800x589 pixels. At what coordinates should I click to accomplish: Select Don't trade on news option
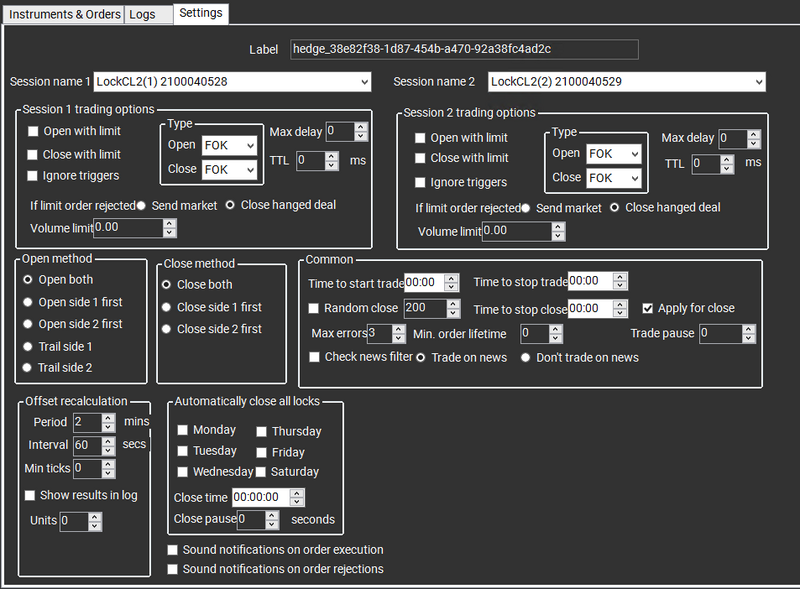pos(525,357)
